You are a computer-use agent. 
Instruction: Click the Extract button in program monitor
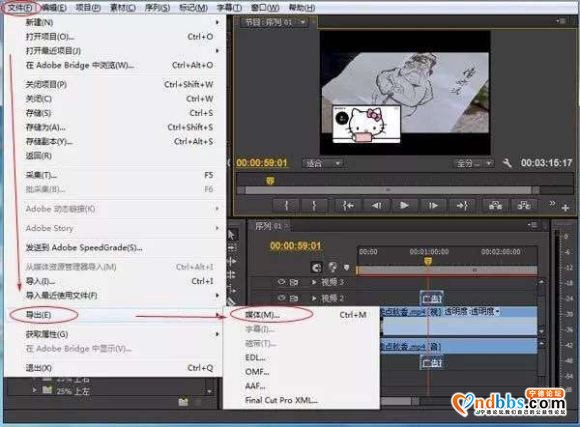click(524, 205)
